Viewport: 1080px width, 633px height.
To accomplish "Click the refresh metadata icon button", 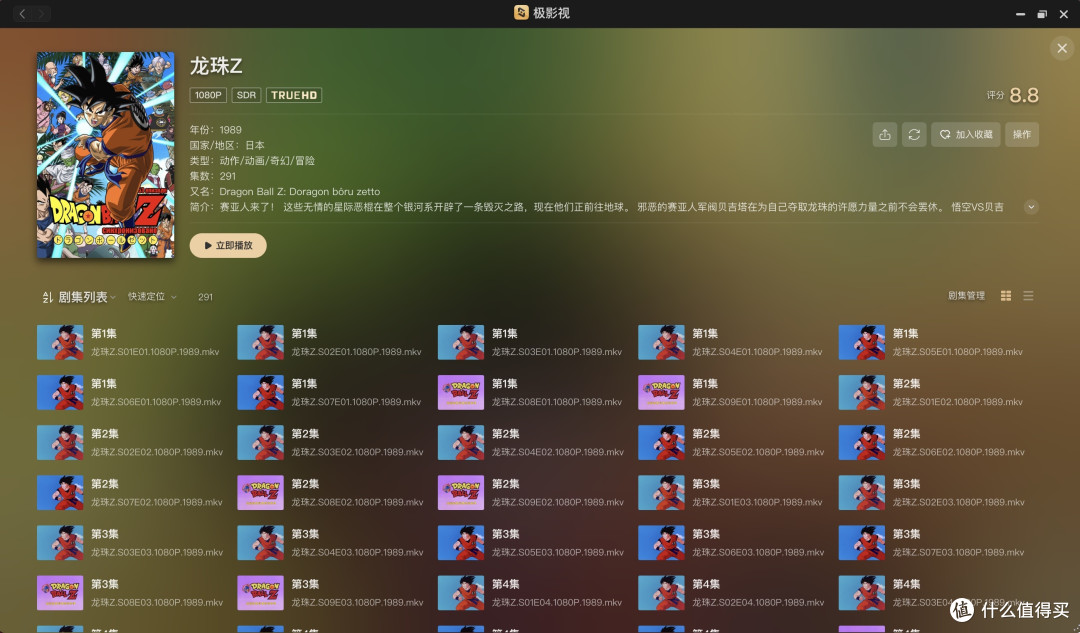I will (x=914, y=135).
